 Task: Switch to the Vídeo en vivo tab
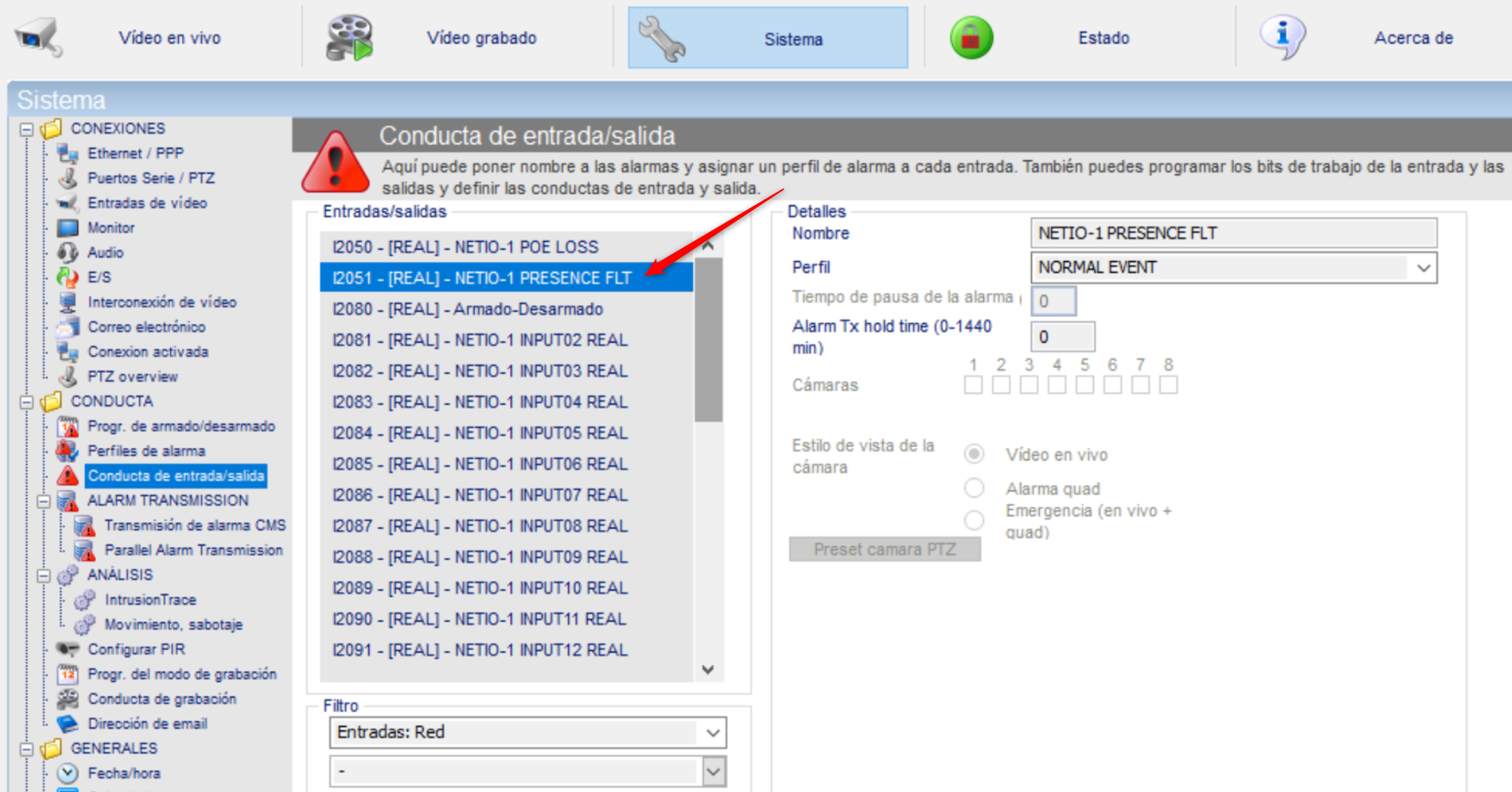click(169, 38)
